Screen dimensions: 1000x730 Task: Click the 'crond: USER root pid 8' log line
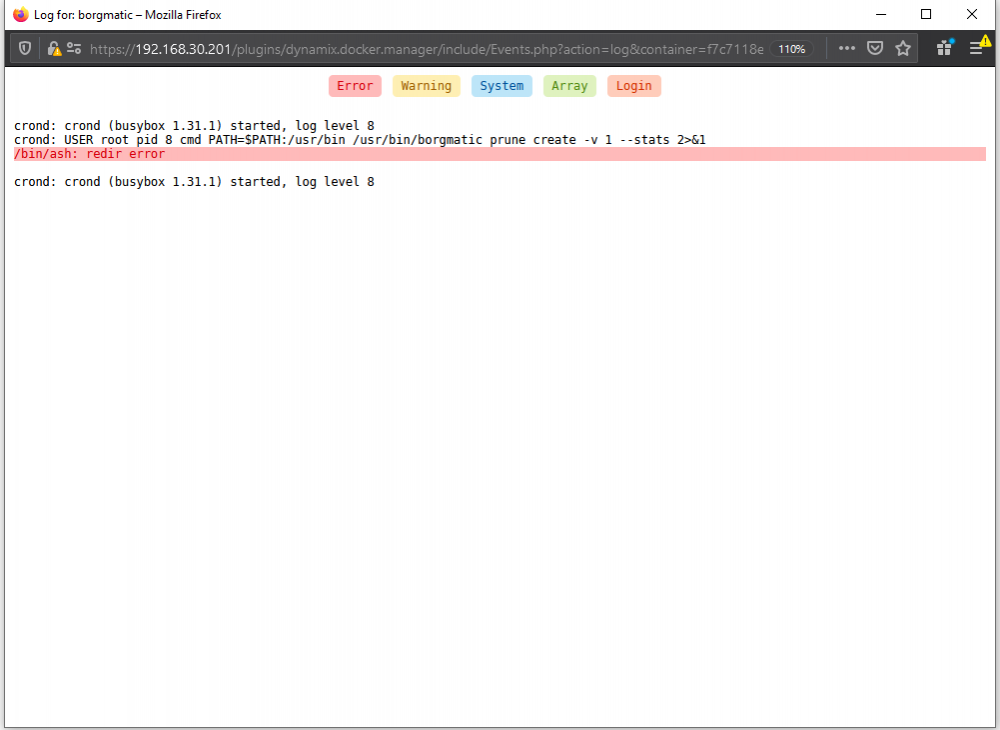click(360, 140)
